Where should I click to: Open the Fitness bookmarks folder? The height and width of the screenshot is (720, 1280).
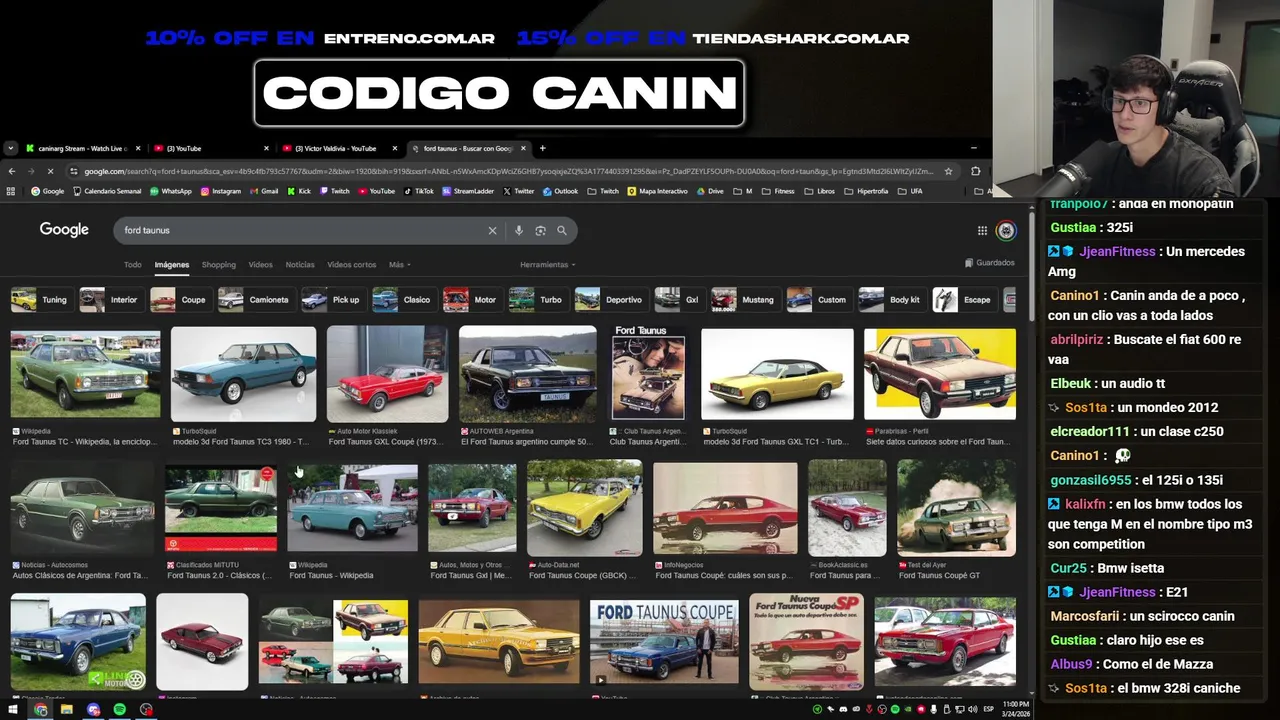(x=778, y=191)
